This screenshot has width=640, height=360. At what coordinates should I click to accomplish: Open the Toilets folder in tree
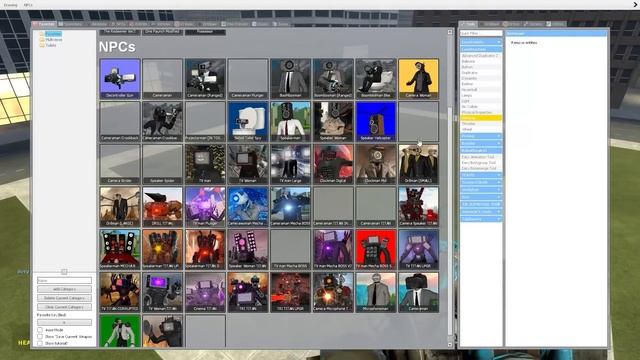[51, 45]
